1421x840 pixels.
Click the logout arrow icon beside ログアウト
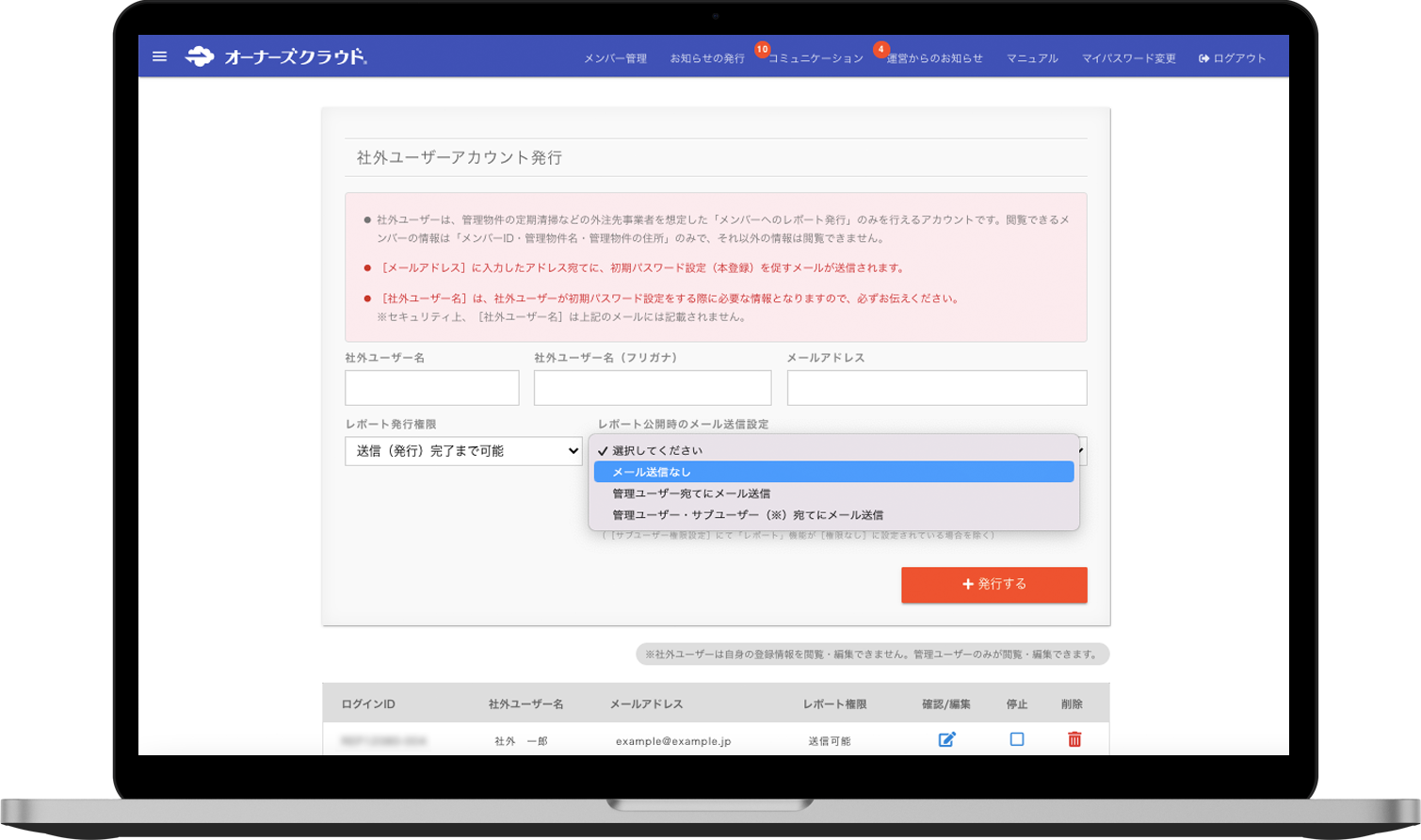pos(1203,57)
